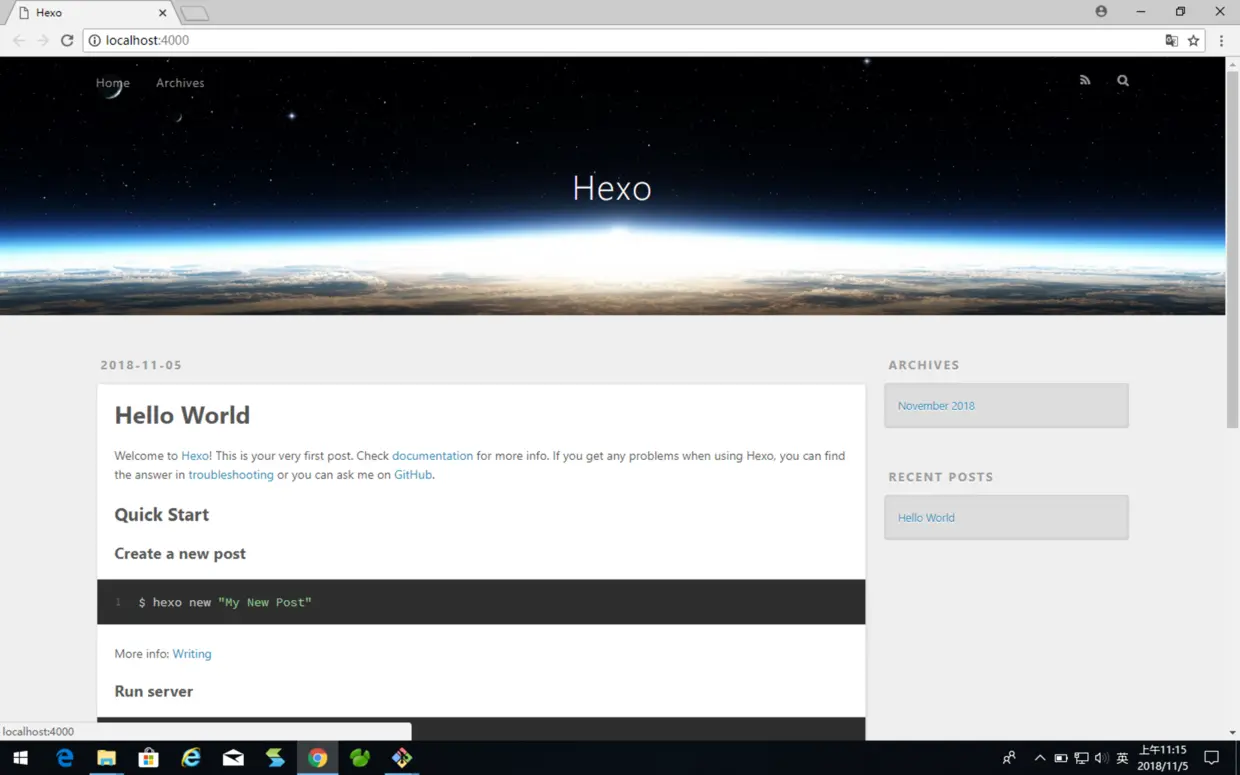This screenshot has width=1240, height=775.
Task: Open the Git Bash icon in the taskbar
Action: [402, 758]
